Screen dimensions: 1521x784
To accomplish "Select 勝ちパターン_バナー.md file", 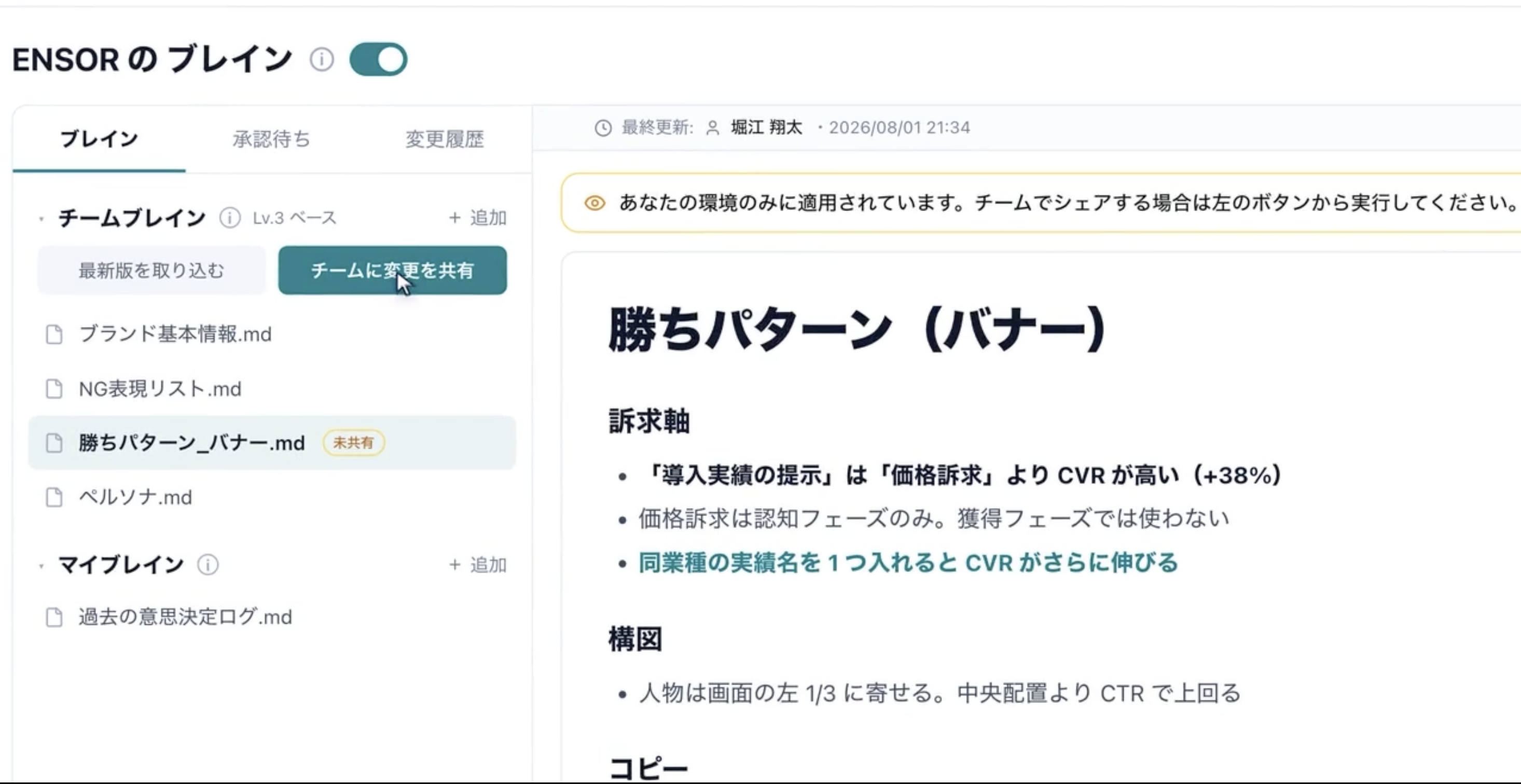I will pyautogui.click(x=272, y=443).
